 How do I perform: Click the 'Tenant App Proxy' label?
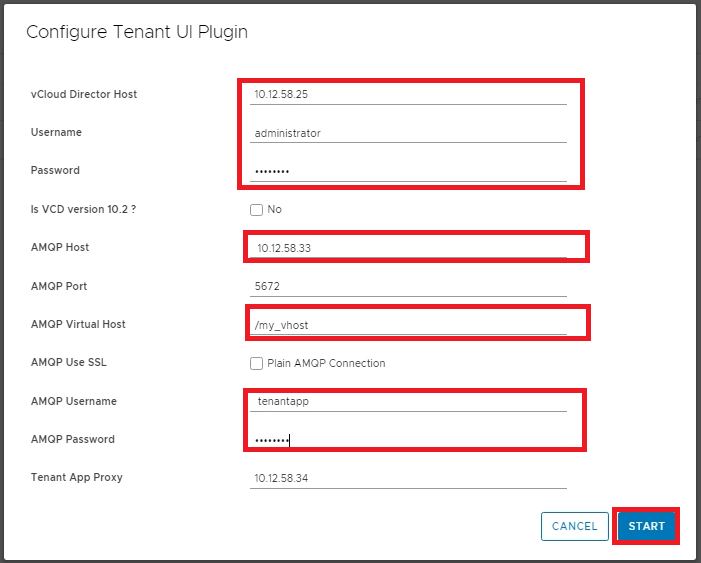pos(76,477)
